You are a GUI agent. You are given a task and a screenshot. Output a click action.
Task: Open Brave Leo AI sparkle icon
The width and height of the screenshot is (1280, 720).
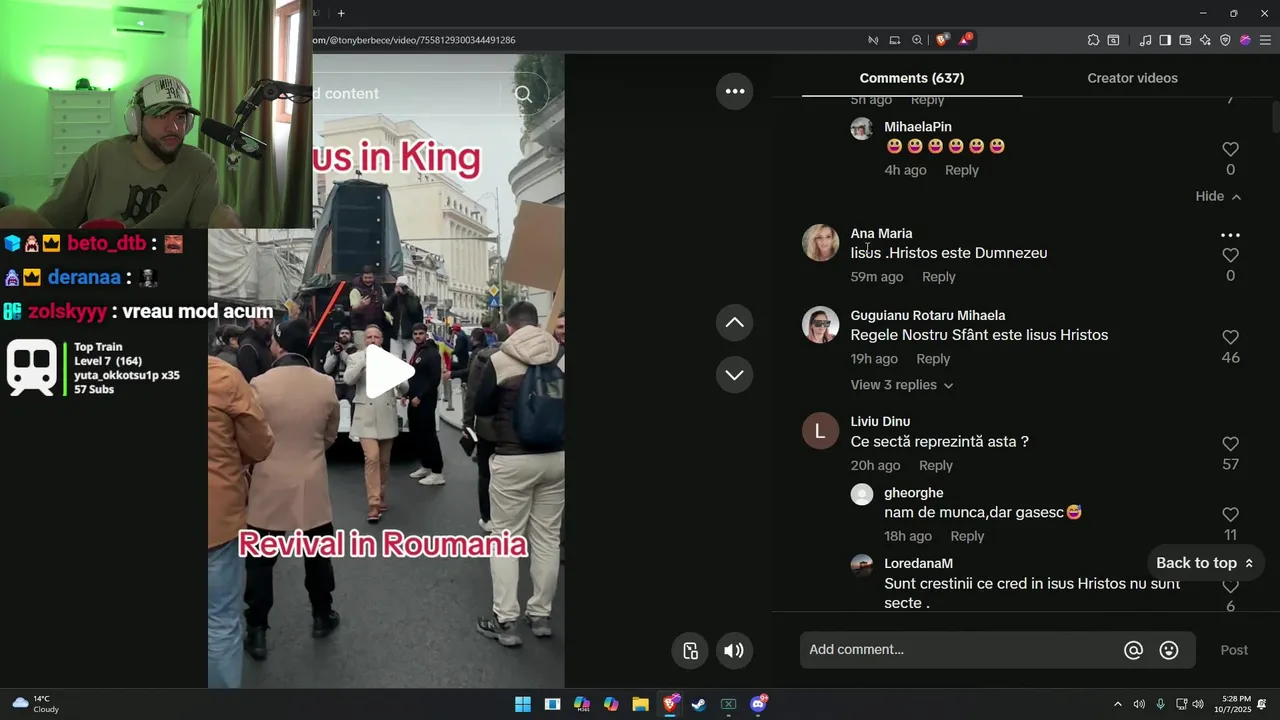(x=1205, y=40)
